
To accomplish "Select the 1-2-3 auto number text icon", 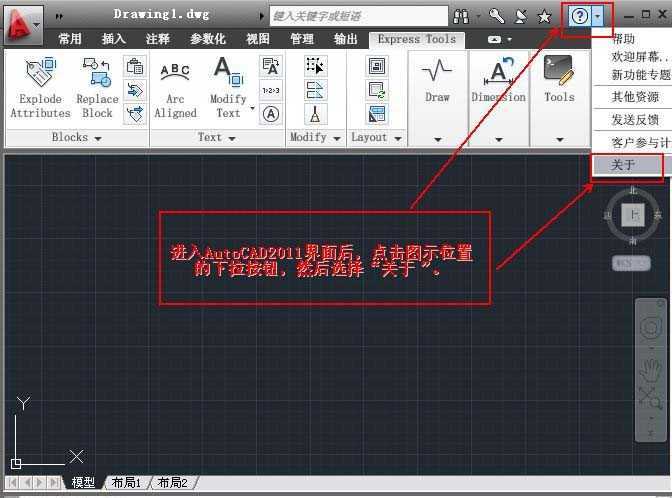I will point(271,90).
